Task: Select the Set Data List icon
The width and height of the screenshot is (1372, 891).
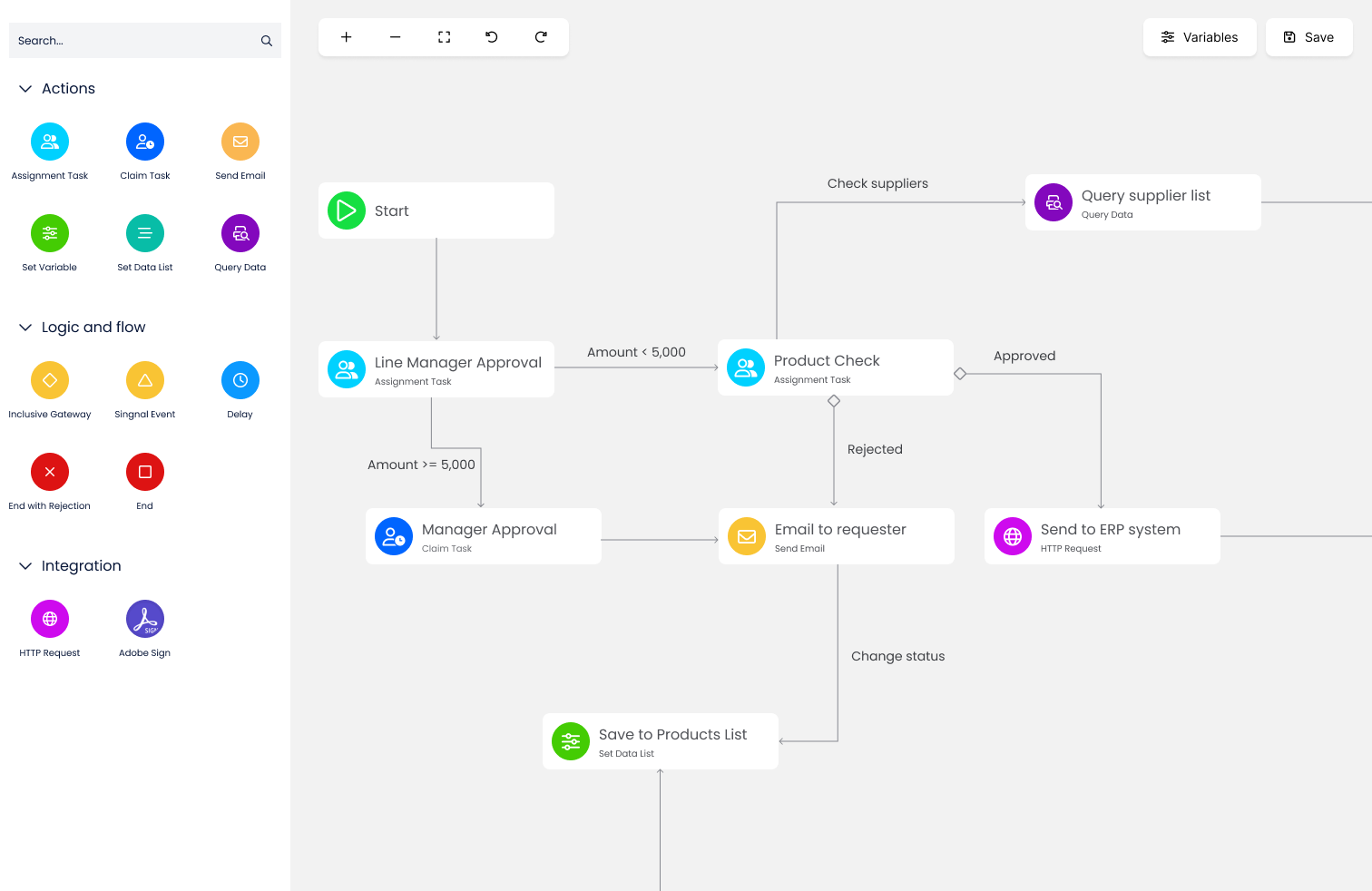Action: click(144, 232)
